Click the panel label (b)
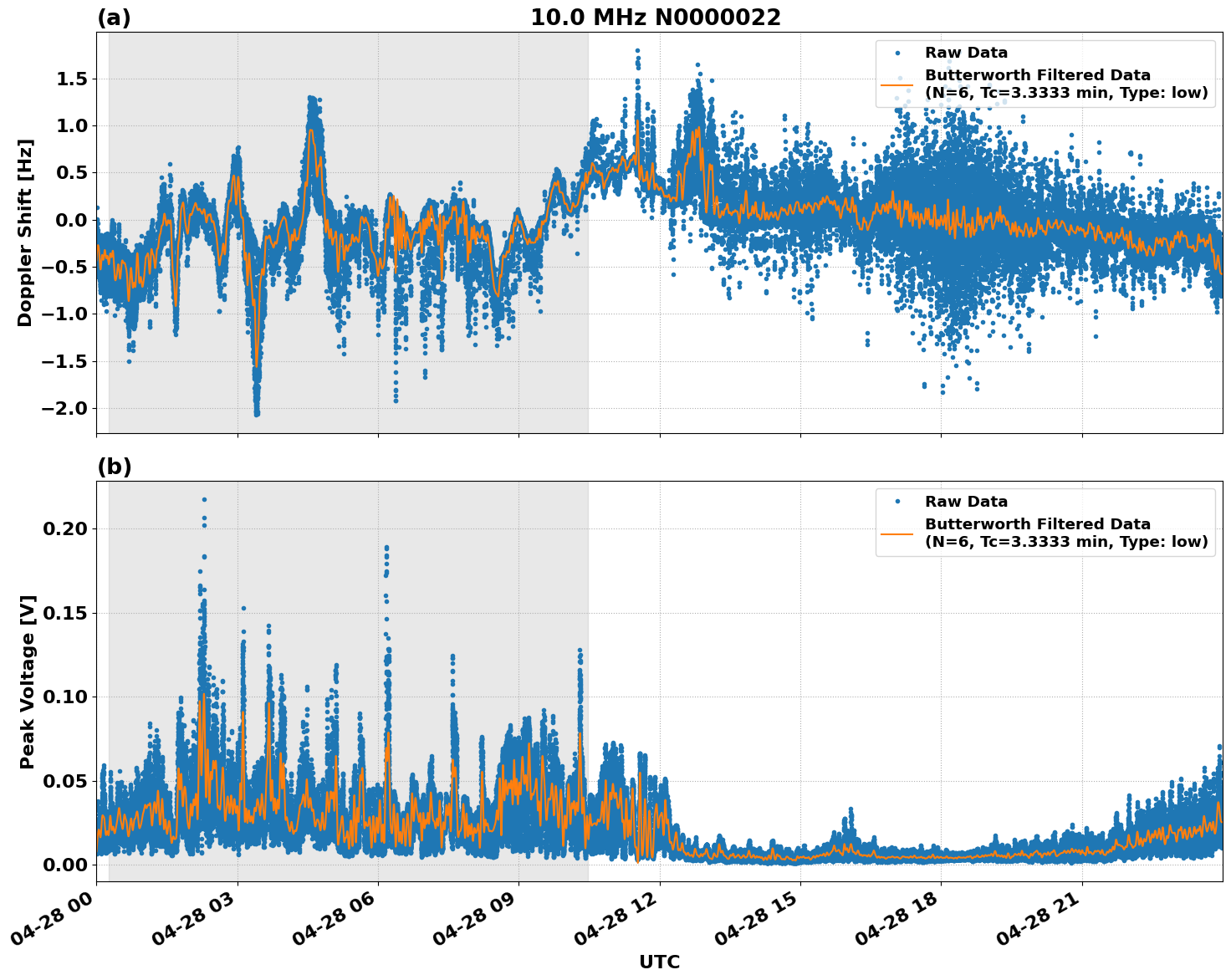The width and height of the screenshot is (1231, 980). click(x=114, y=467)
